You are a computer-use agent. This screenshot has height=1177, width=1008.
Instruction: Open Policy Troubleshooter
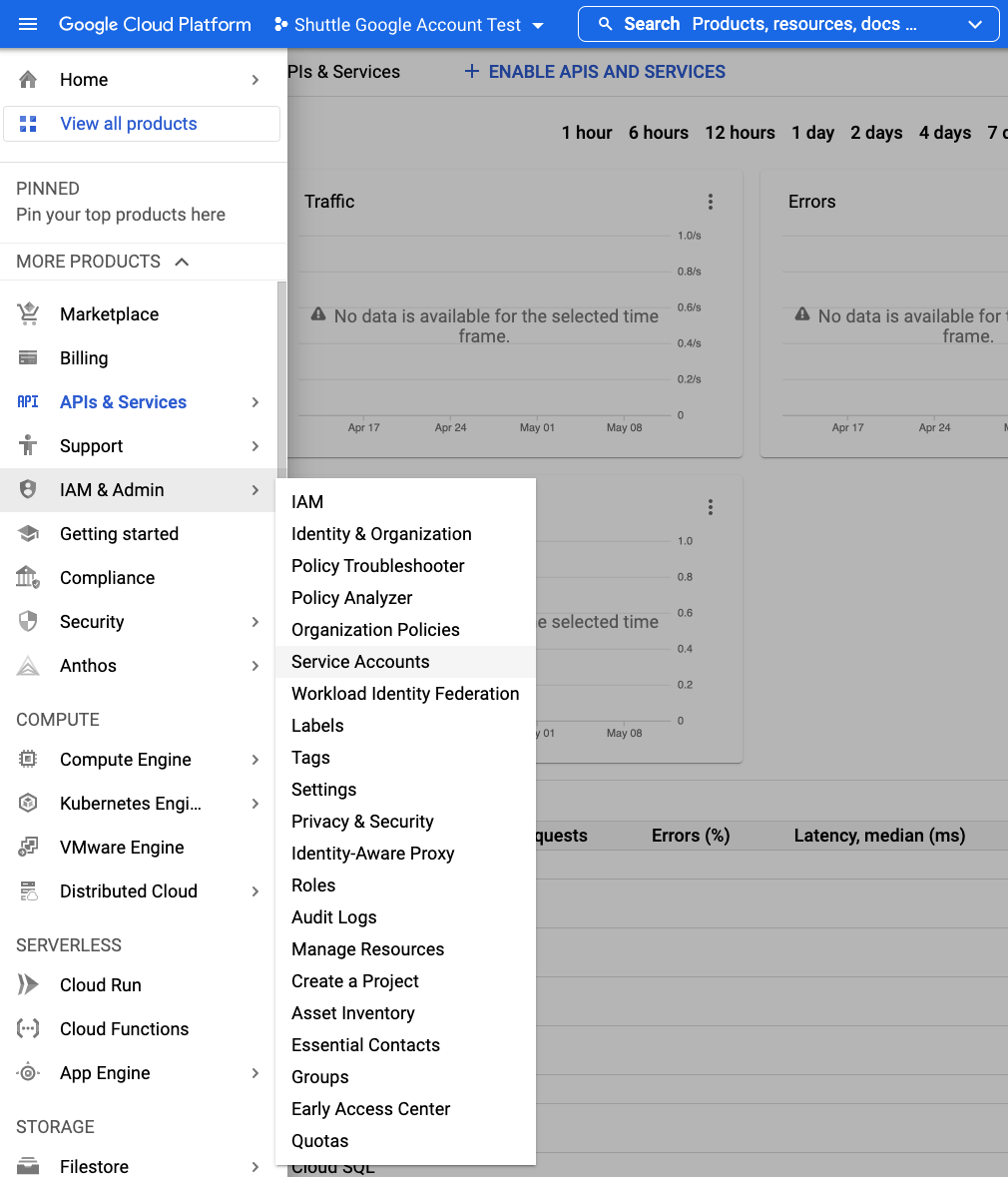(x=405, y=566)
